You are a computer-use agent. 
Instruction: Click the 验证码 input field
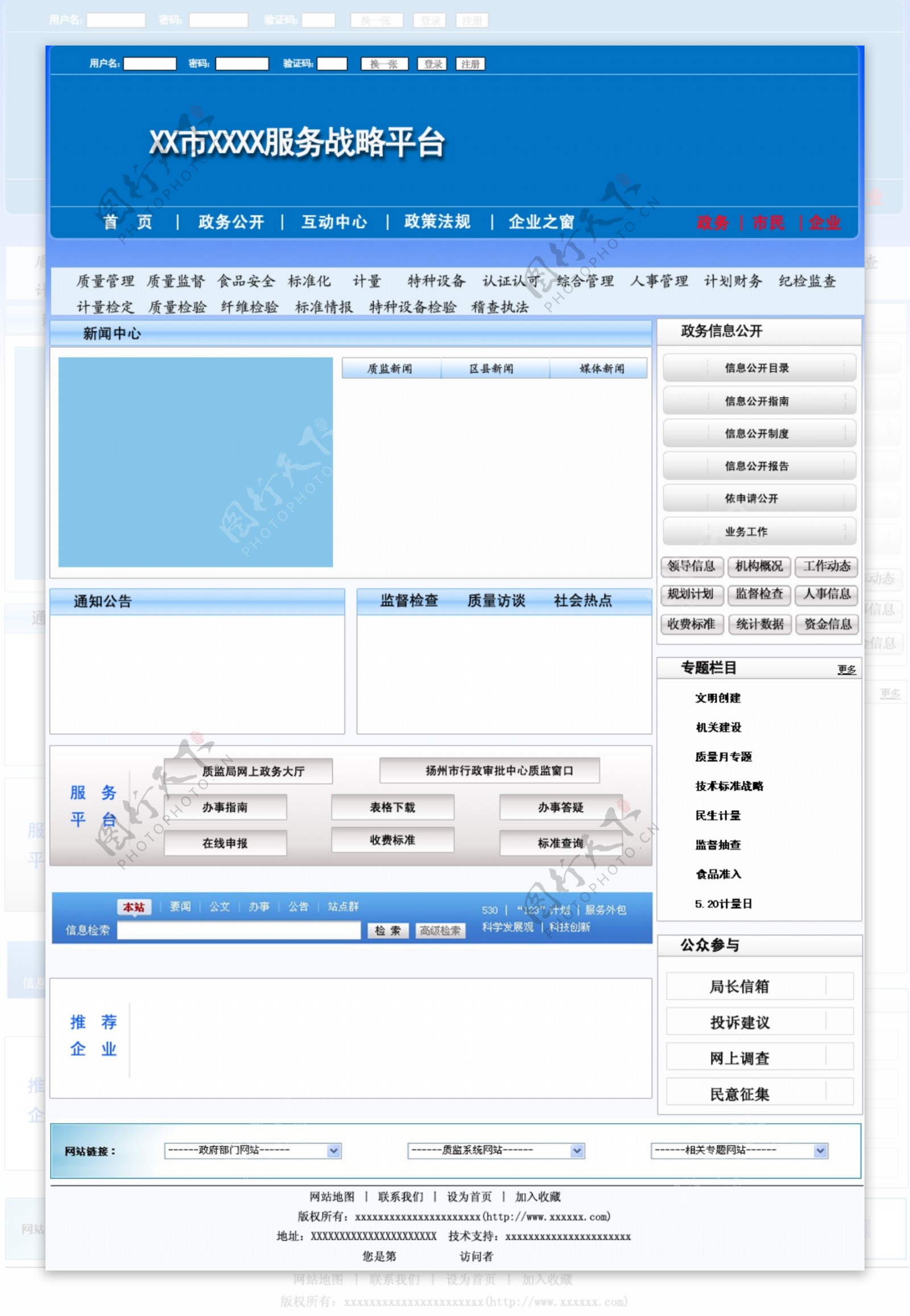[x=332, y=63]
